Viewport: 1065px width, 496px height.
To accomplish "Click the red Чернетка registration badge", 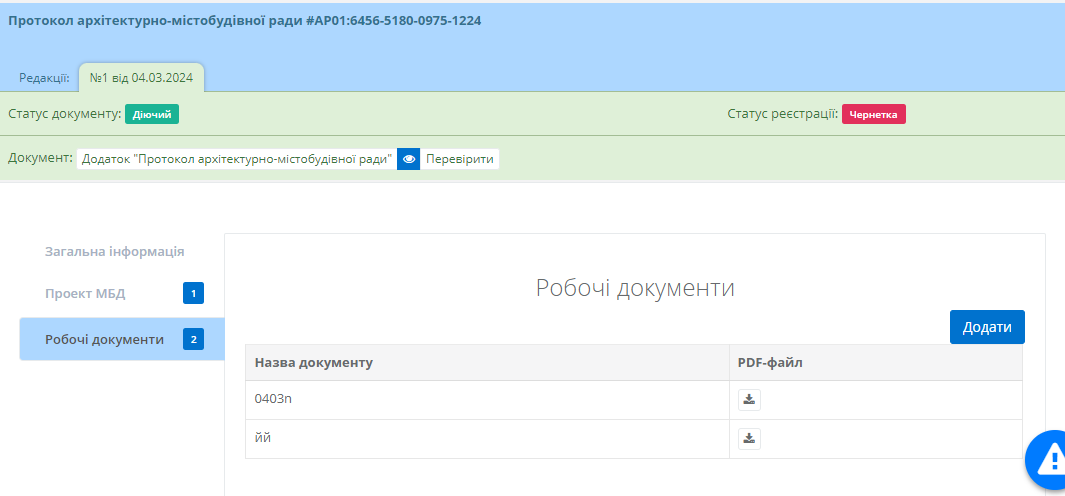I will pos(873,114).
